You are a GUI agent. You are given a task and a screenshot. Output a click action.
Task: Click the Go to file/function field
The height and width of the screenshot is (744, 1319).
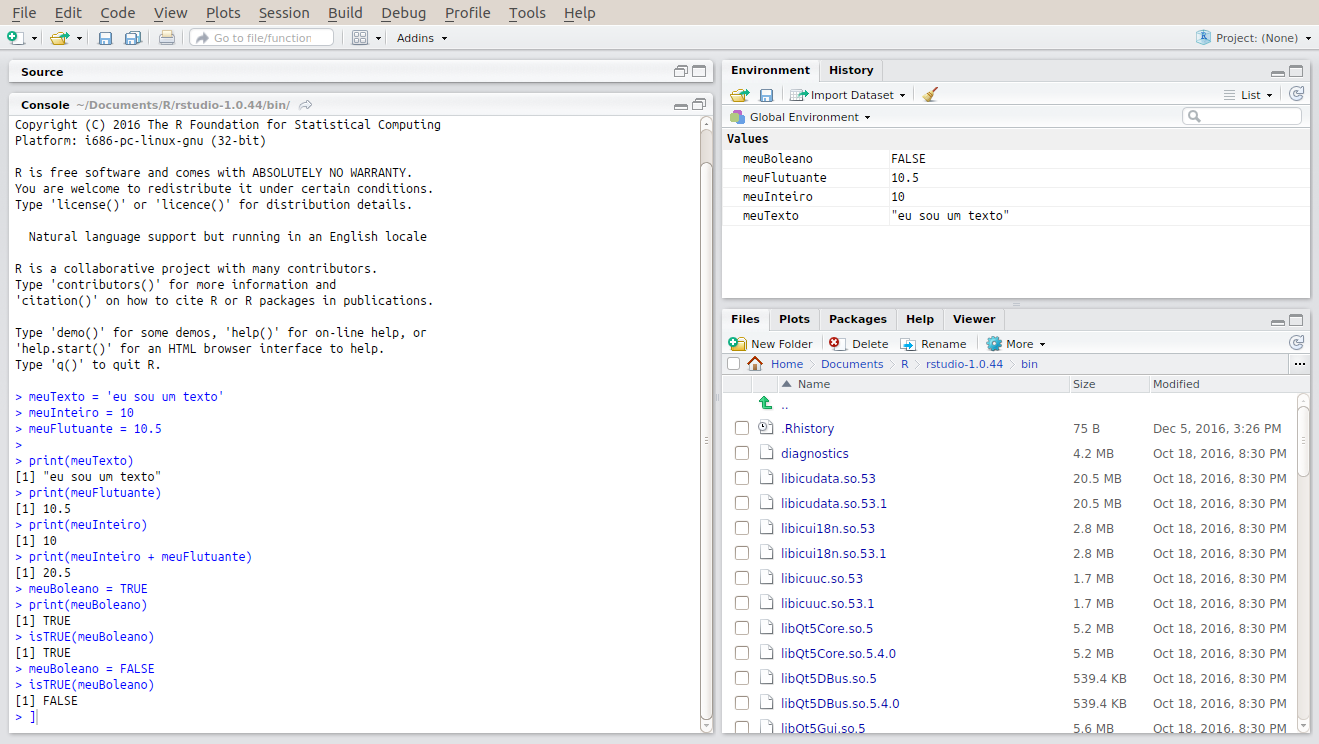click(x=262, y=38)
